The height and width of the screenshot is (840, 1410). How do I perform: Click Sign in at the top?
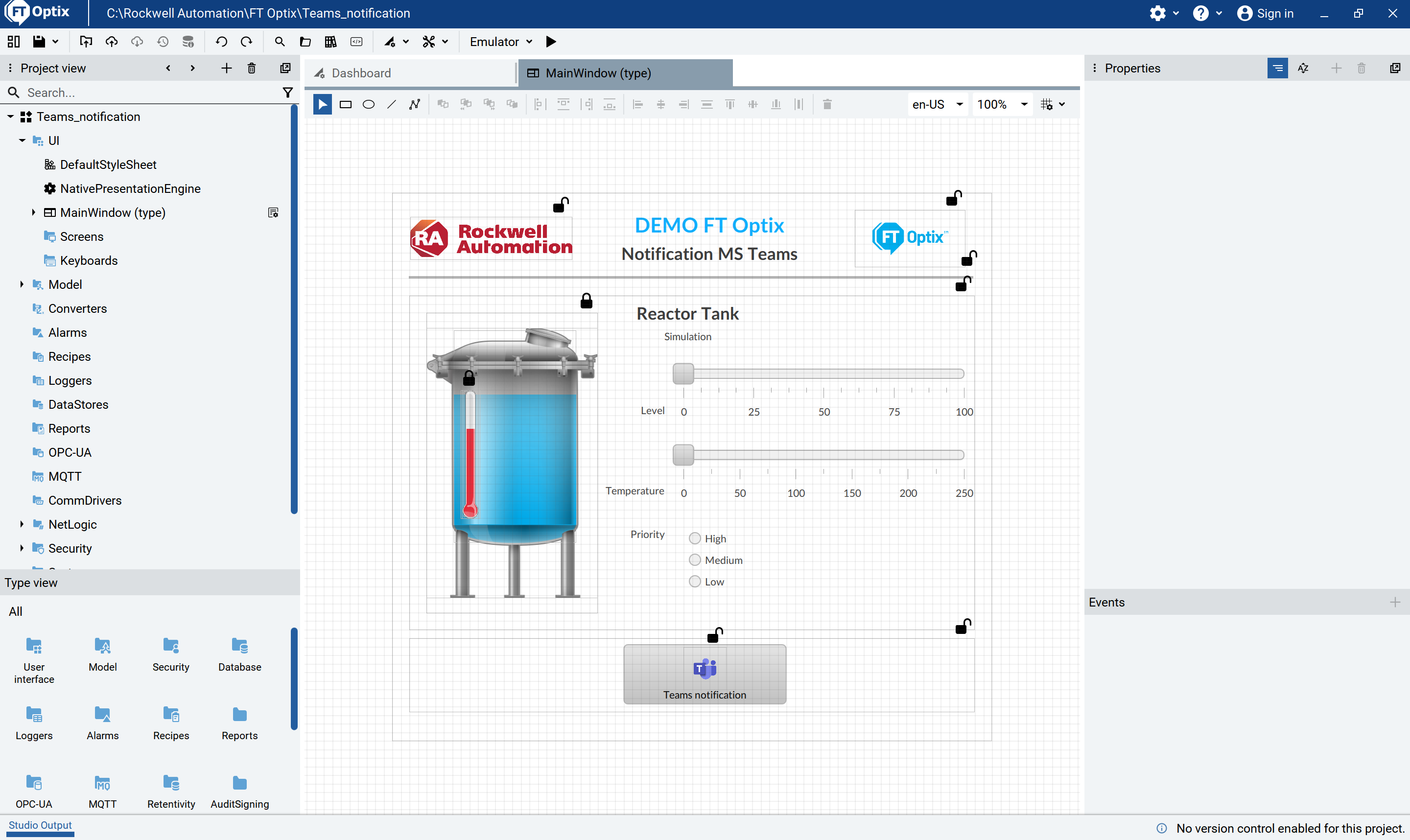click(1266, 14)
